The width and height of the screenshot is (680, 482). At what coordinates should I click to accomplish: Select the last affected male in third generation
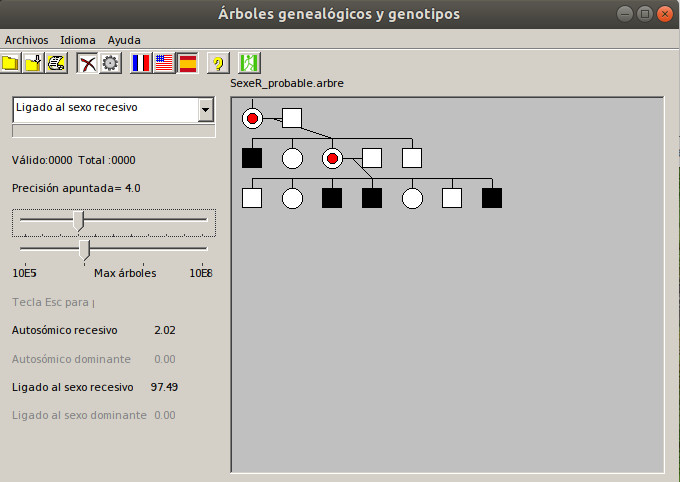pyautogui.click(x=492, y=198)
